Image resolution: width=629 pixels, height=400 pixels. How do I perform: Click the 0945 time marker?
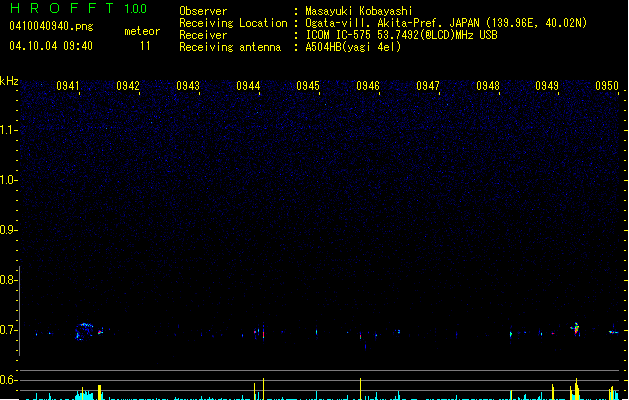click(308, 86)
